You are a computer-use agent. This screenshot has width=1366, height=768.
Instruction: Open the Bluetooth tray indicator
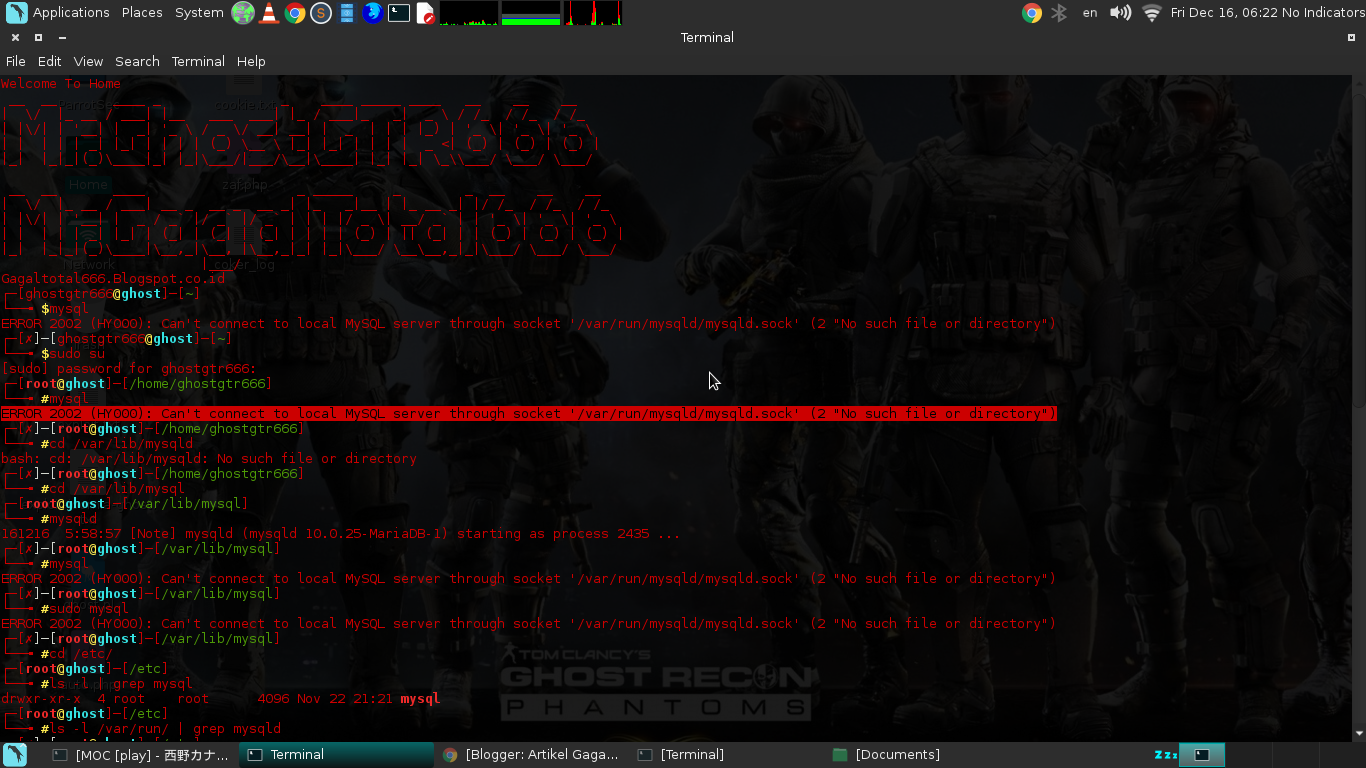(x=1060, y=13)
